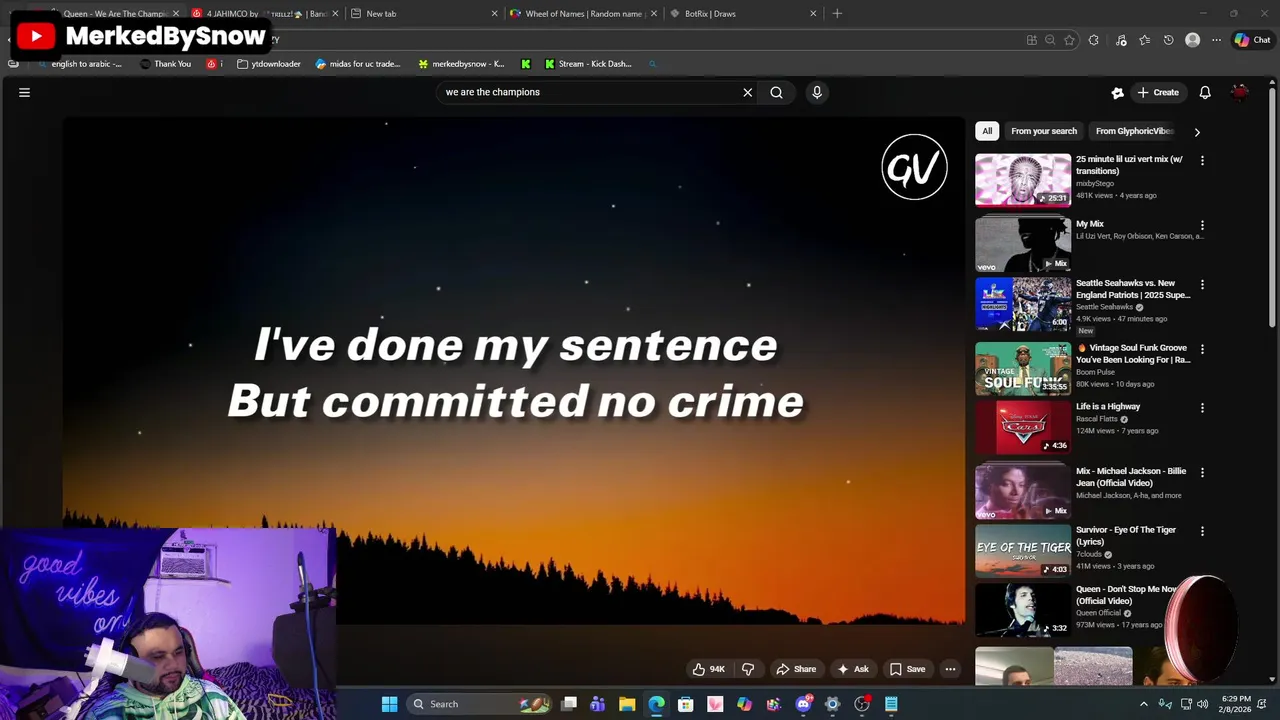Image resolution: width=1280 pixels, height=720 pixels.
Task: Open options menu for Seattle Seahawks video
Action: coord(1202,284)
